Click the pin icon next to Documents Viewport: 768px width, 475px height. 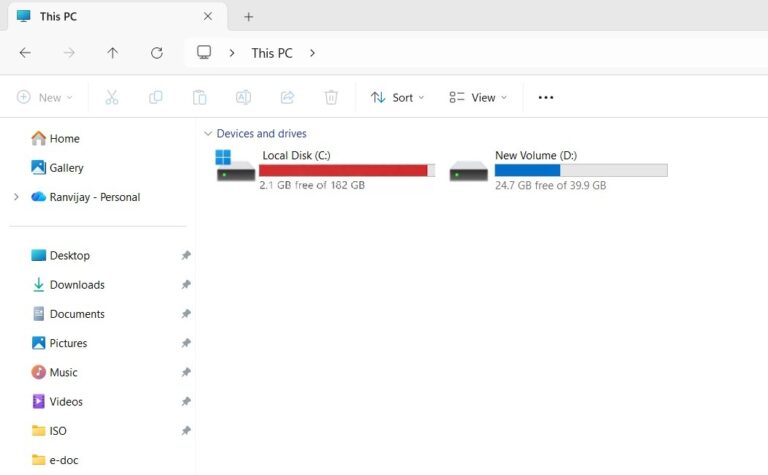pos(186,314)
